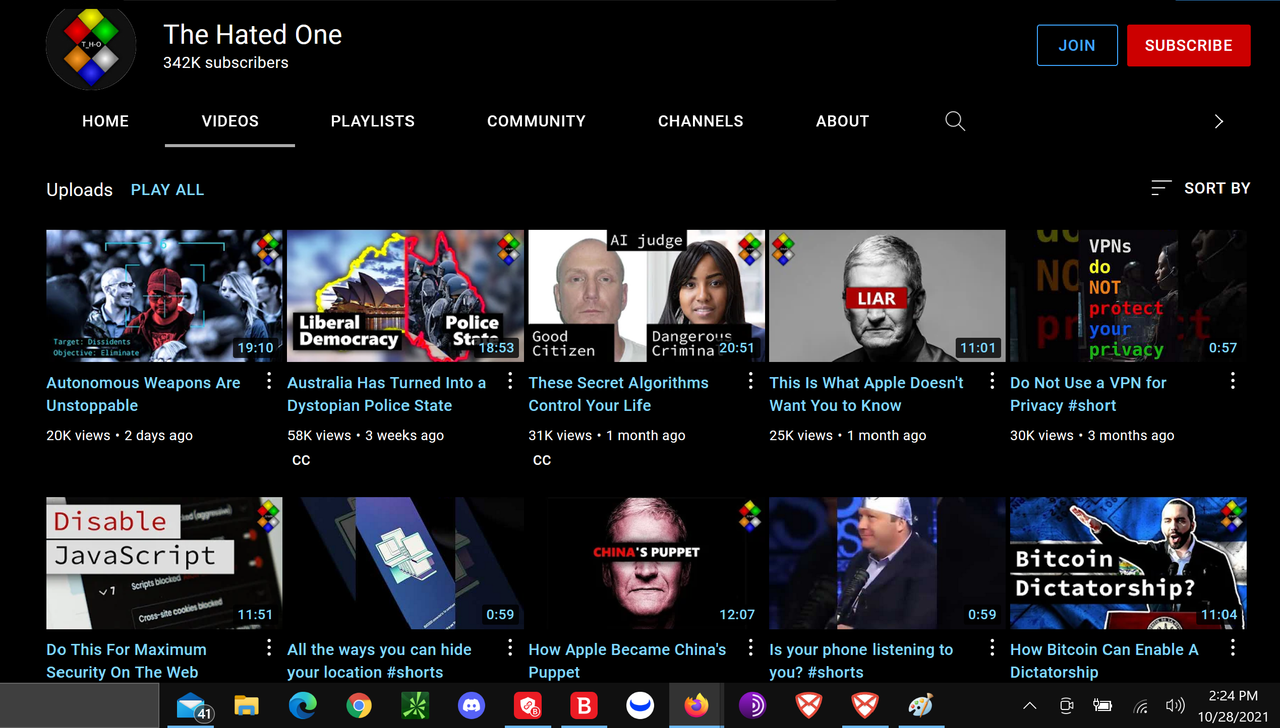1280x728 pixels.
Task: Open options menu for Australia Police State video
Action: [x=510, y=381]
